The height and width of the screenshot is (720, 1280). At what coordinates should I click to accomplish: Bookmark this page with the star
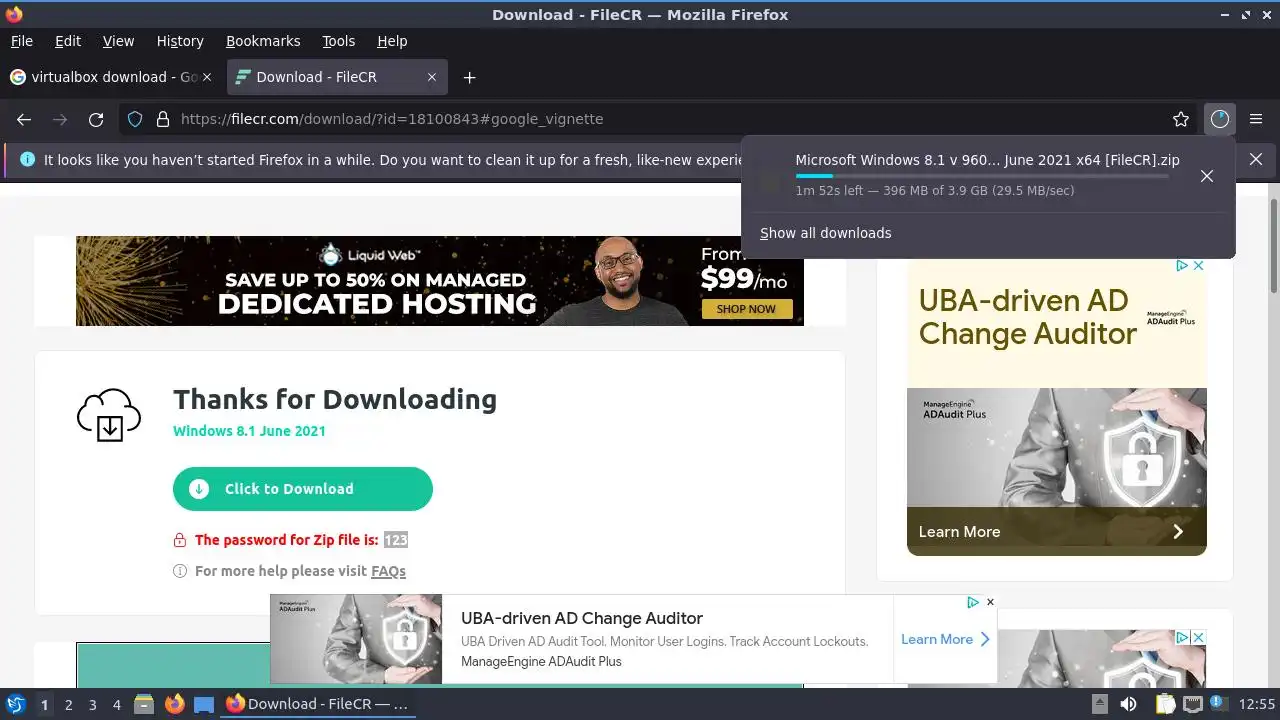click(1181, 119)
